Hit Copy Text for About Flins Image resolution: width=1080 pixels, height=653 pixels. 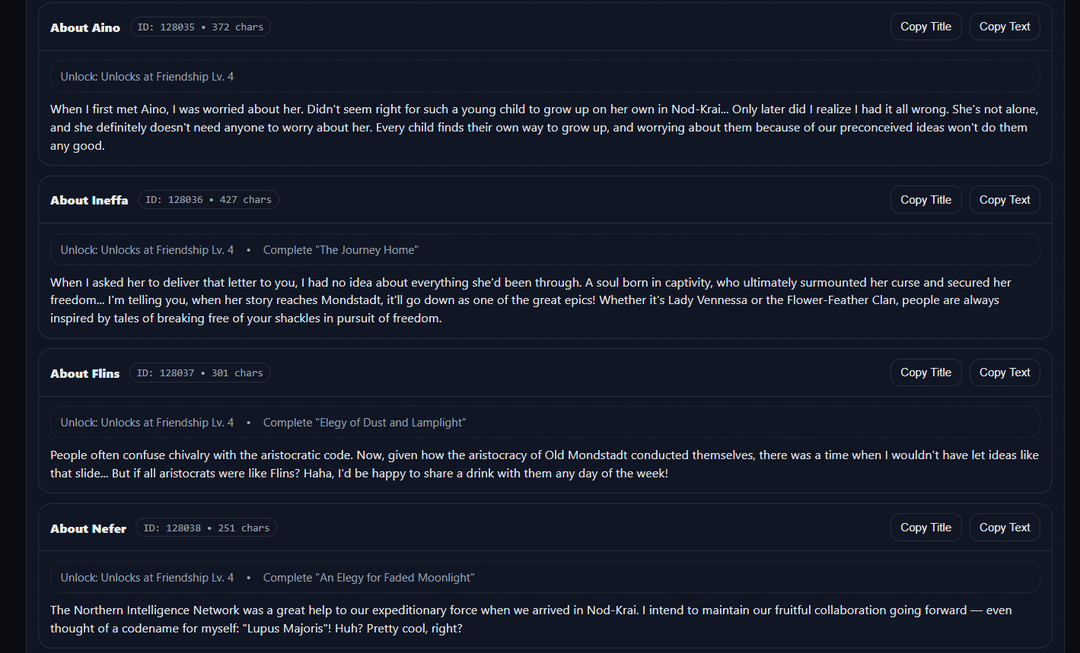[x=1004, y=373]
